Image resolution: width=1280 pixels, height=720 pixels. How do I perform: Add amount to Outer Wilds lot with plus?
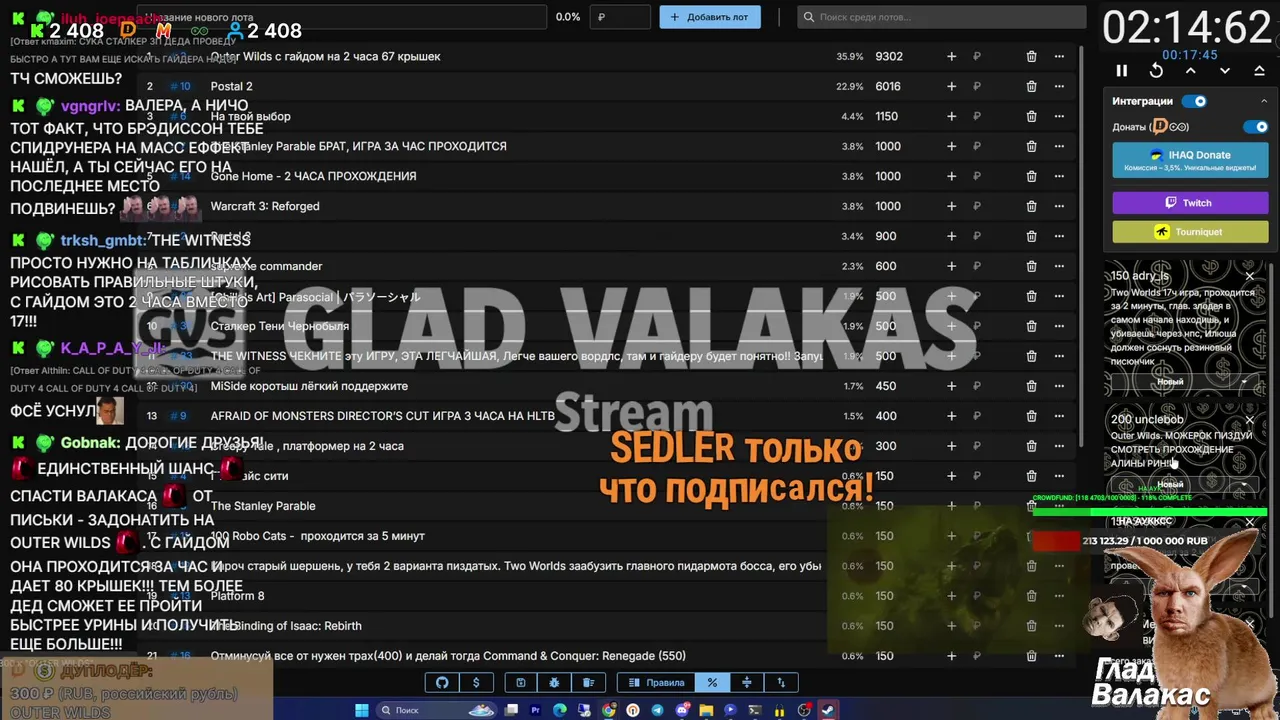click(951, 57)
